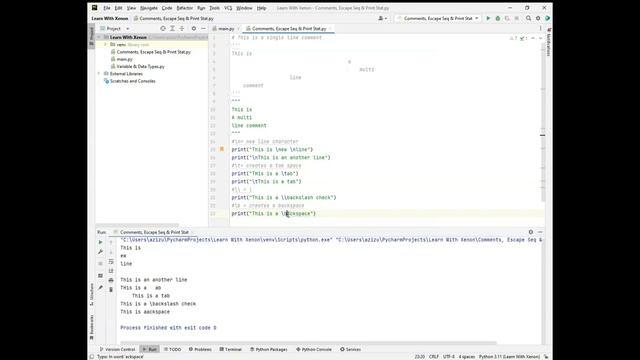This screenshot has height=360, width=640.
Task: Collapse all in Project panel toolbar
Action: click(182, 29)
